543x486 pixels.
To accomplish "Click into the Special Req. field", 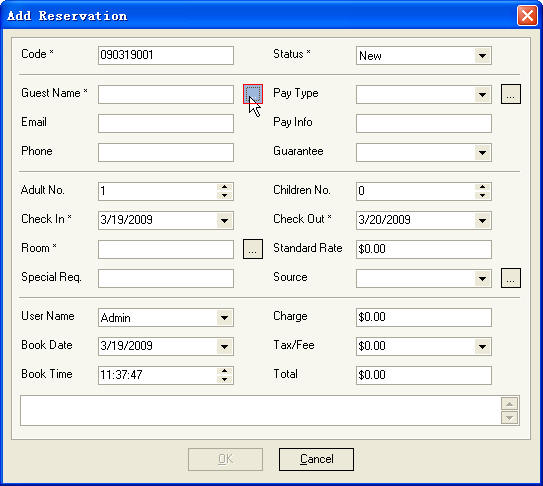I will click(x=166, y=279).
